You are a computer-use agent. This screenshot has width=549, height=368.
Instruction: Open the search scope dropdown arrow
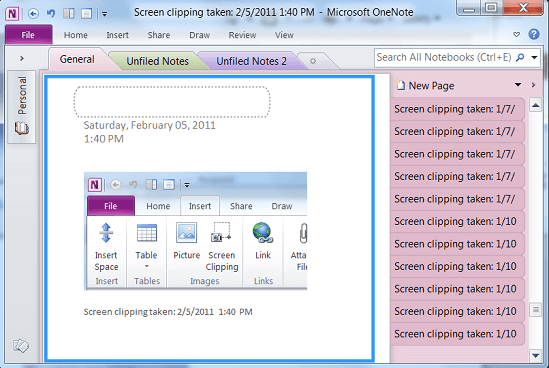[534, 57]
